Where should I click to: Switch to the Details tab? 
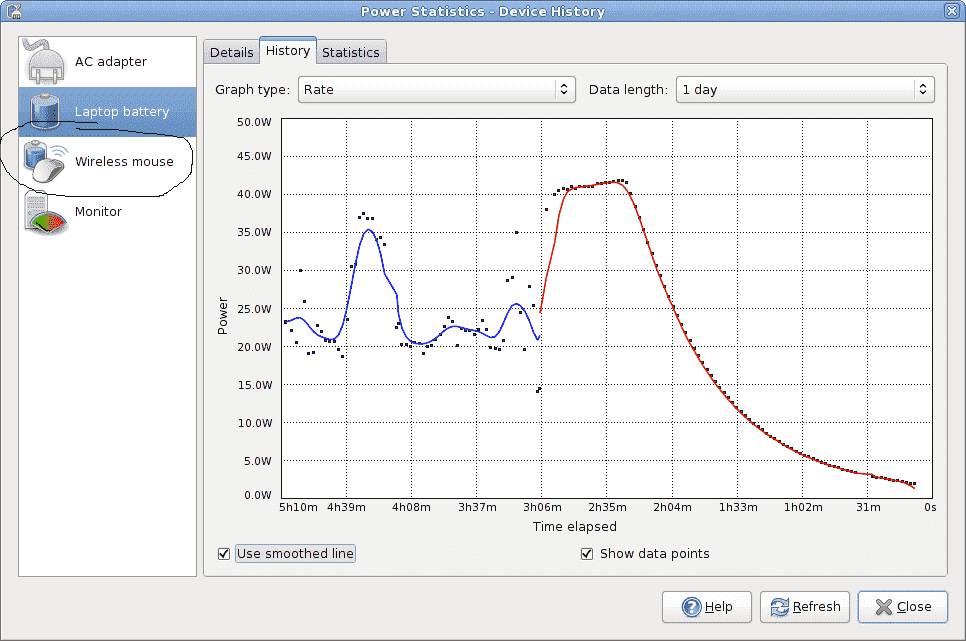coord(231,51)
